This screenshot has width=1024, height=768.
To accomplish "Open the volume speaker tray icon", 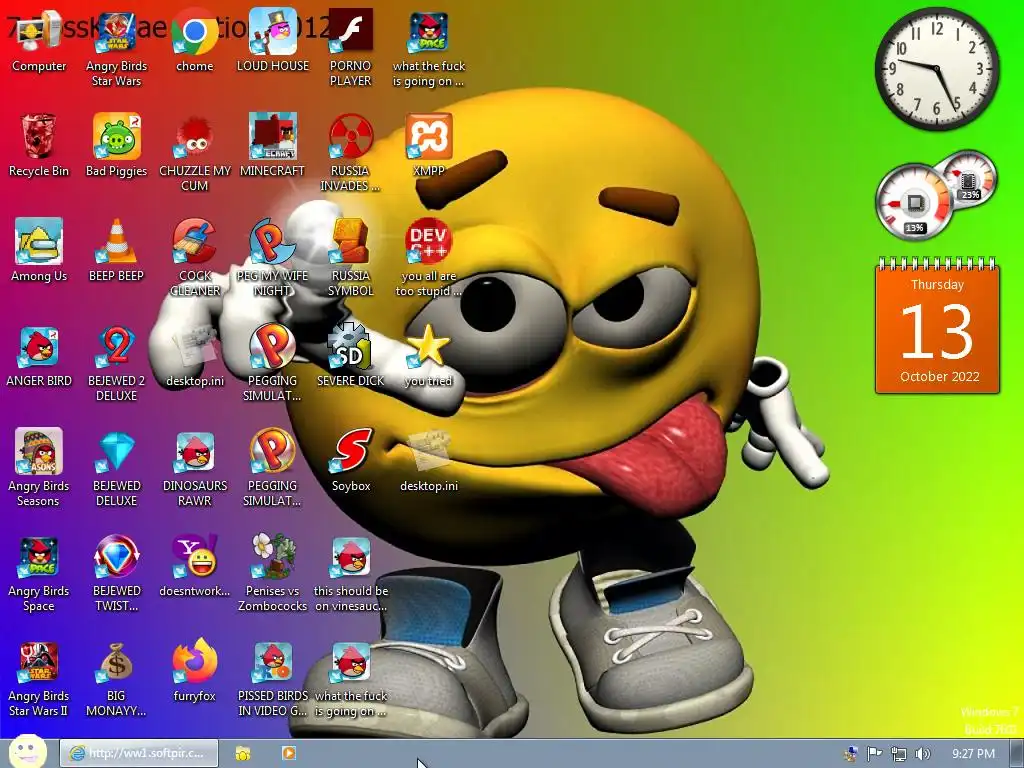I will [923, 754].
